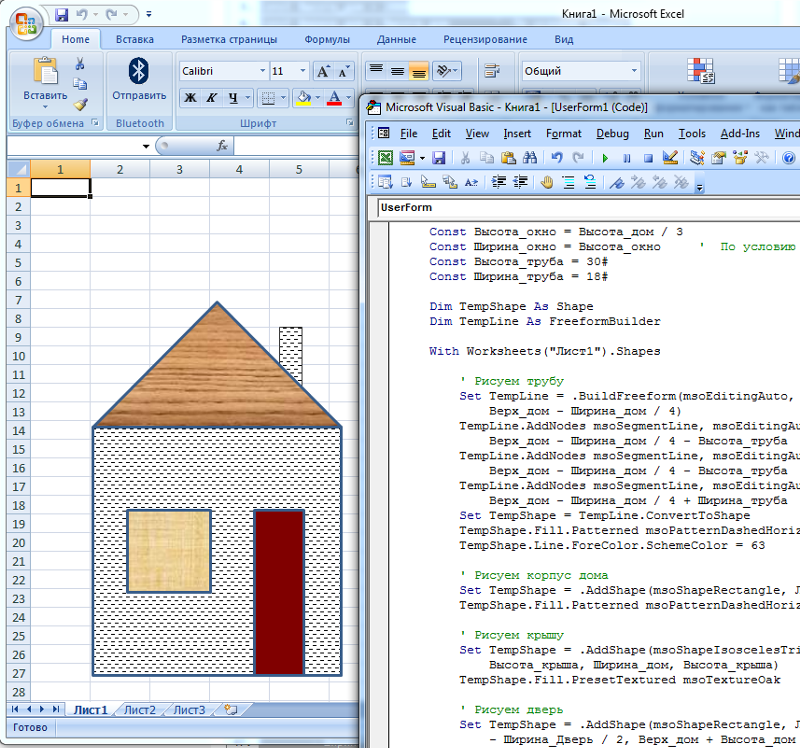Toggle bold Ж formatting
The height and width of the screenshot is (748, 800).
click(190, 97)
